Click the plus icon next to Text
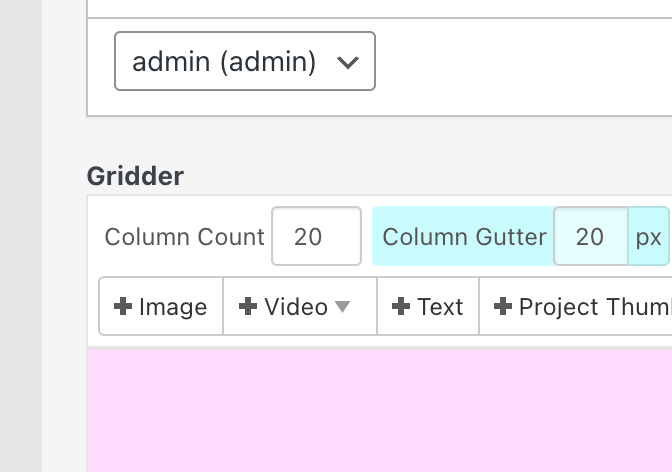The width and height of the screenshot is (672, 472). (401, 307)
